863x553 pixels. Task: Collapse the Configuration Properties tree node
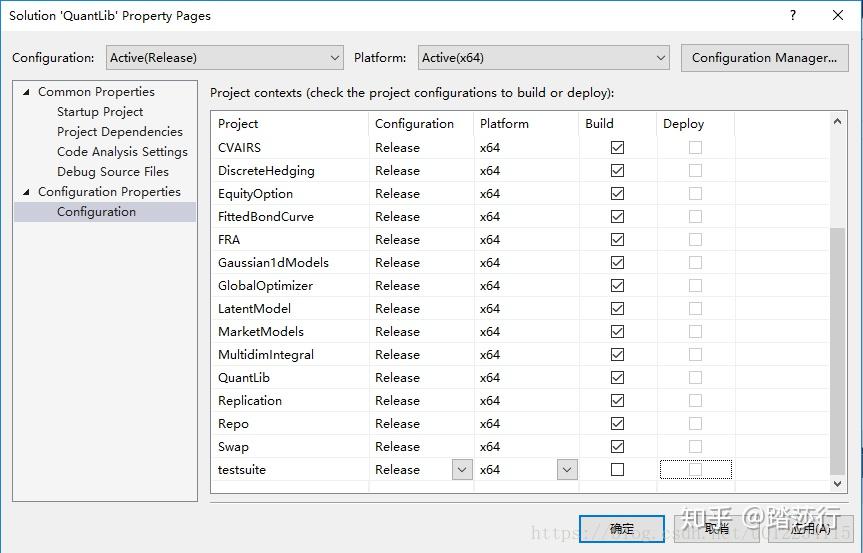click(27, 192)
